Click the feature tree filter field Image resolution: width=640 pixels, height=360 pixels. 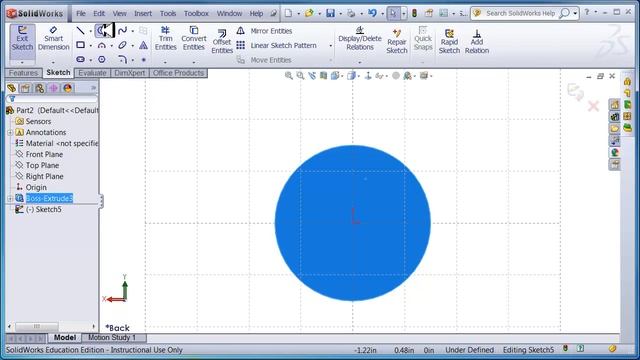point(52,99)
